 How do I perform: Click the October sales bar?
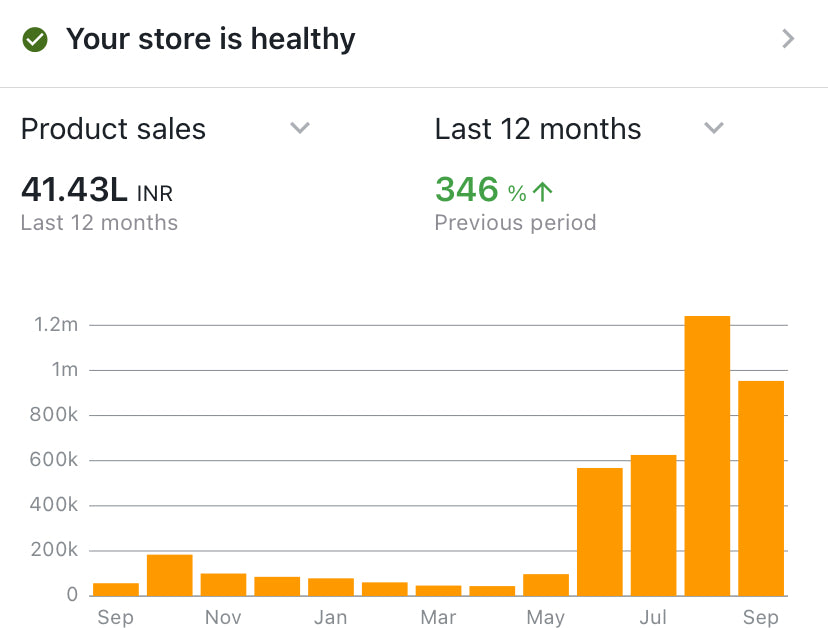(170, 575)
